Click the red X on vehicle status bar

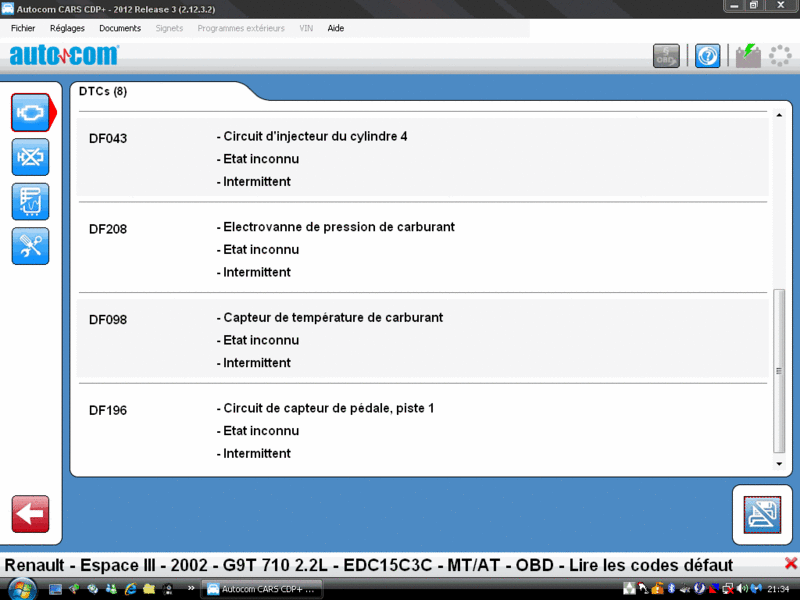[791, 564]
